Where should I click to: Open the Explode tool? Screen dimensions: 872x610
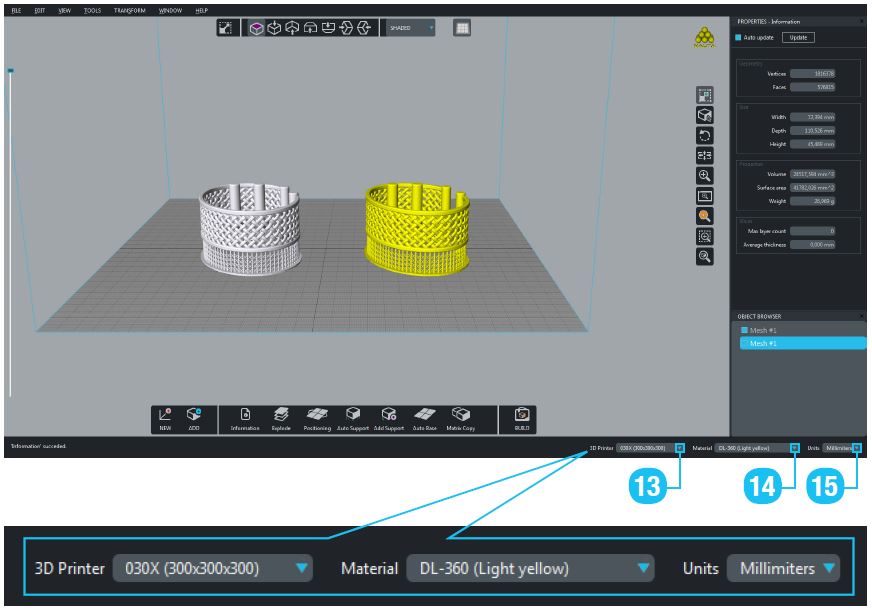281,414
